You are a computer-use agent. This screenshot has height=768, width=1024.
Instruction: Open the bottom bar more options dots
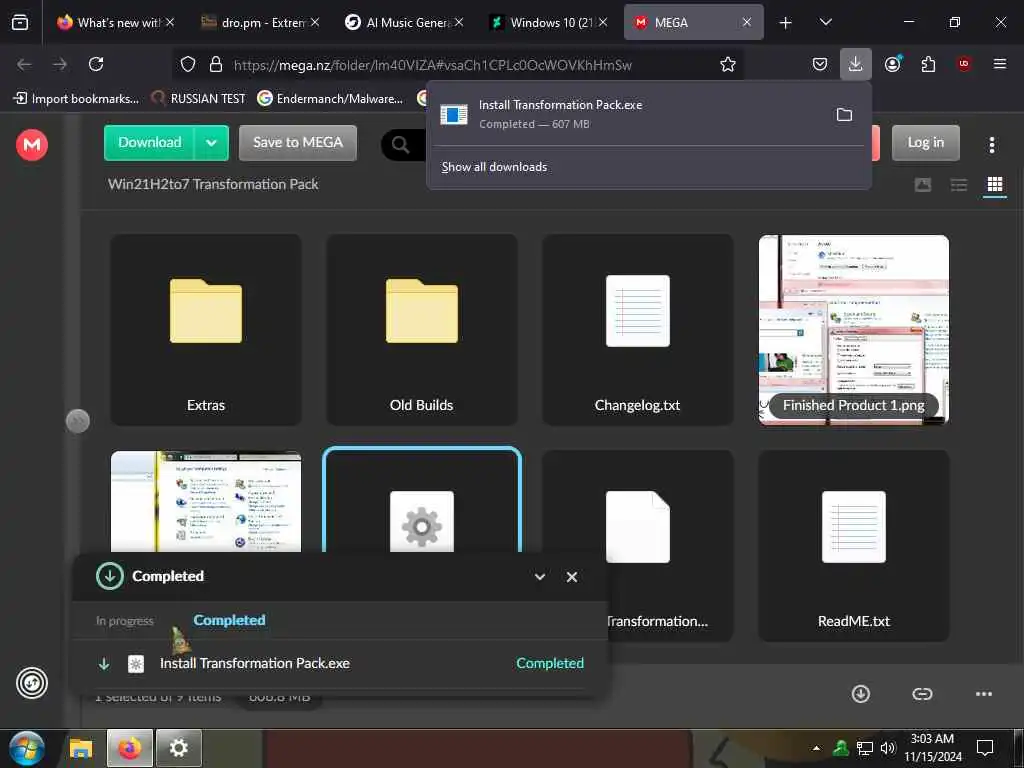[984, 694]
